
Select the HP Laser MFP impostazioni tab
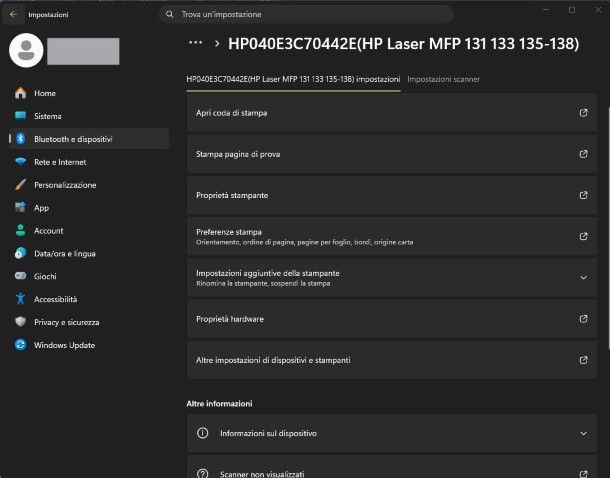tap(293, 79)
